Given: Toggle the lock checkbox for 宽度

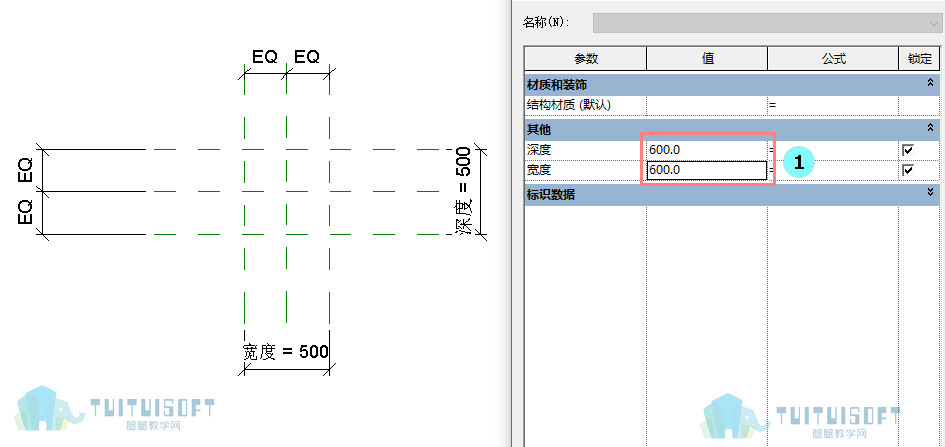Looking at the screenshot, I should 908,170.
